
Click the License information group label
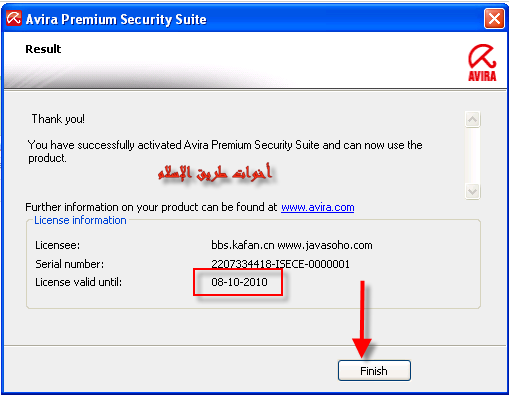point(80,220)
